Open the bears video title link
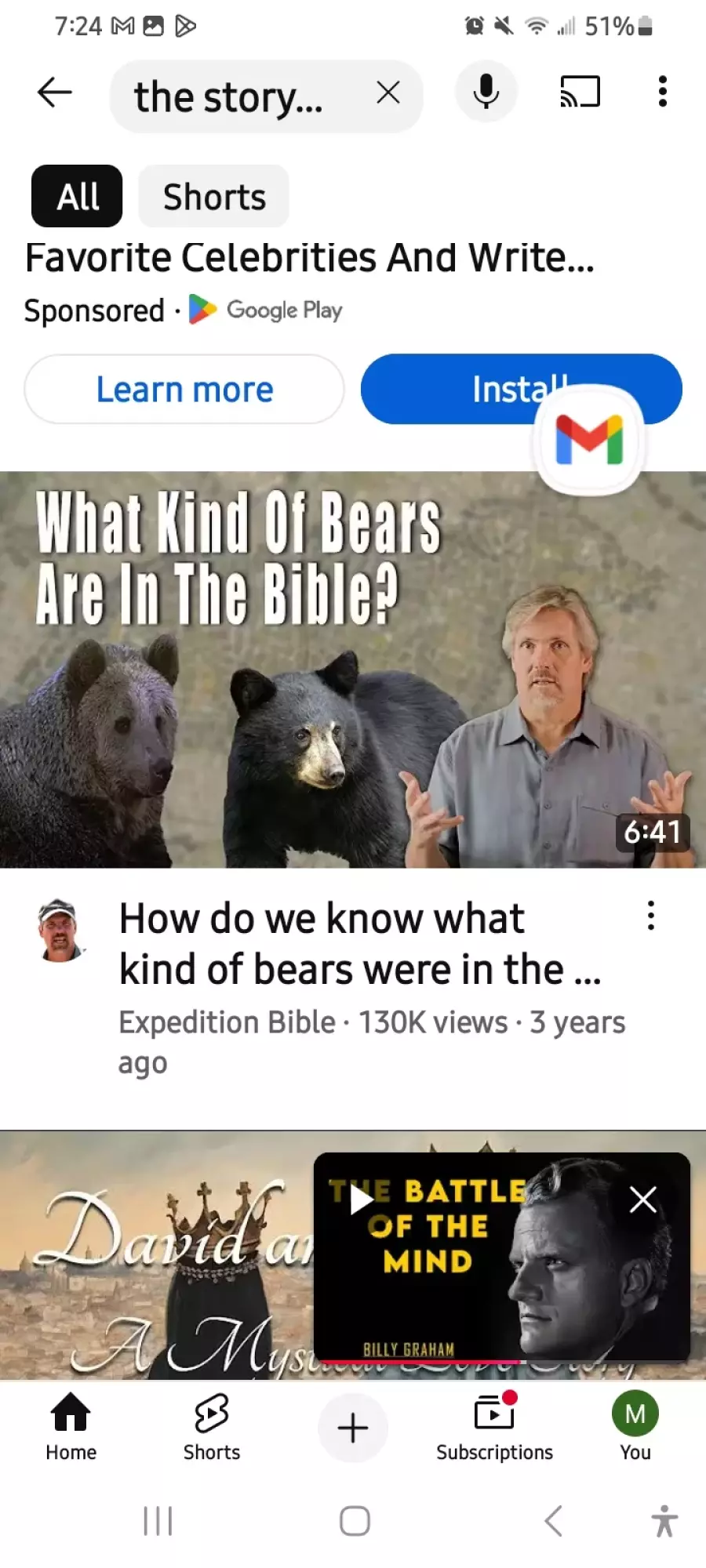The image size is (706, 1568). [360, 944]
